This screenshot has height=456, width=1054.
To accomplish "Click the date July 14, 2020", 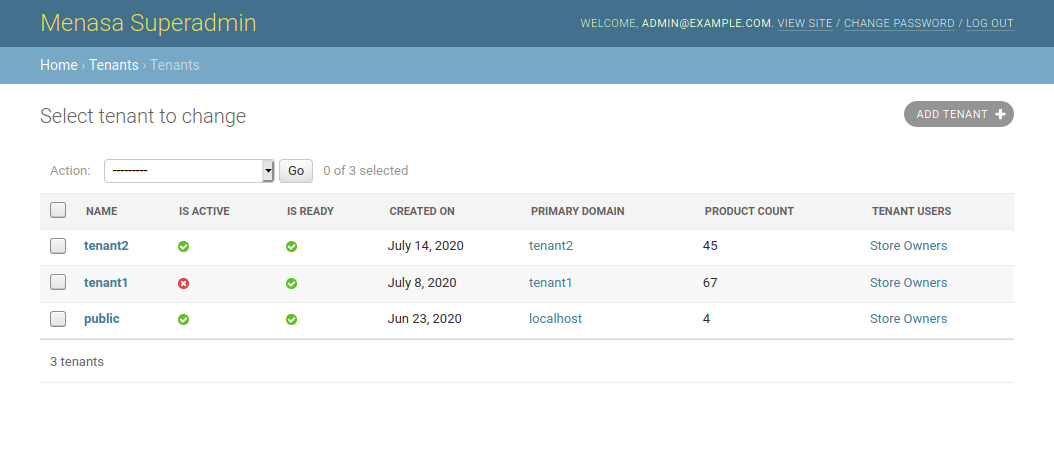I will pos(425,245).
